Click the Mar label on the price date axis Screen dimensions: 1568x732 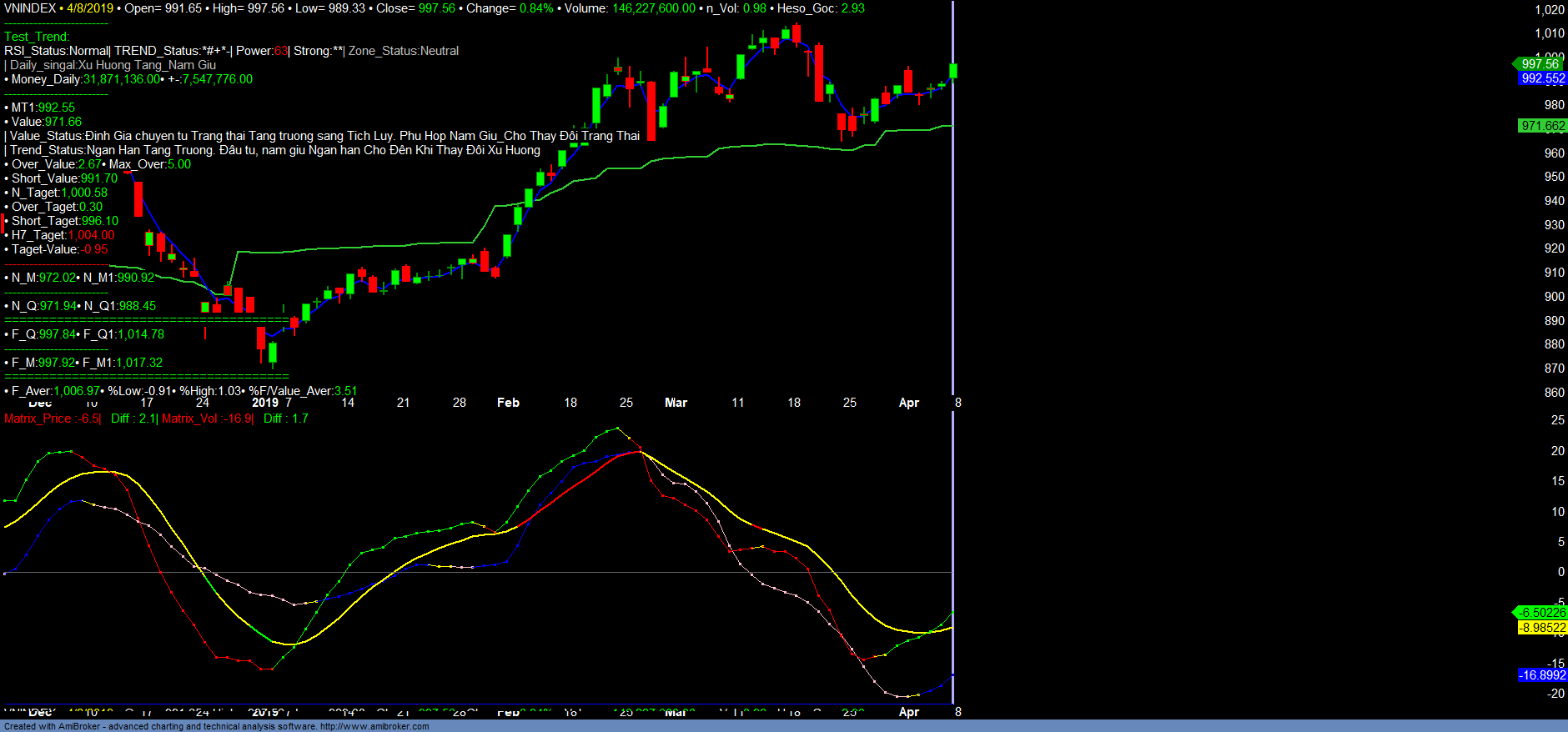click(x=676, y=403)
